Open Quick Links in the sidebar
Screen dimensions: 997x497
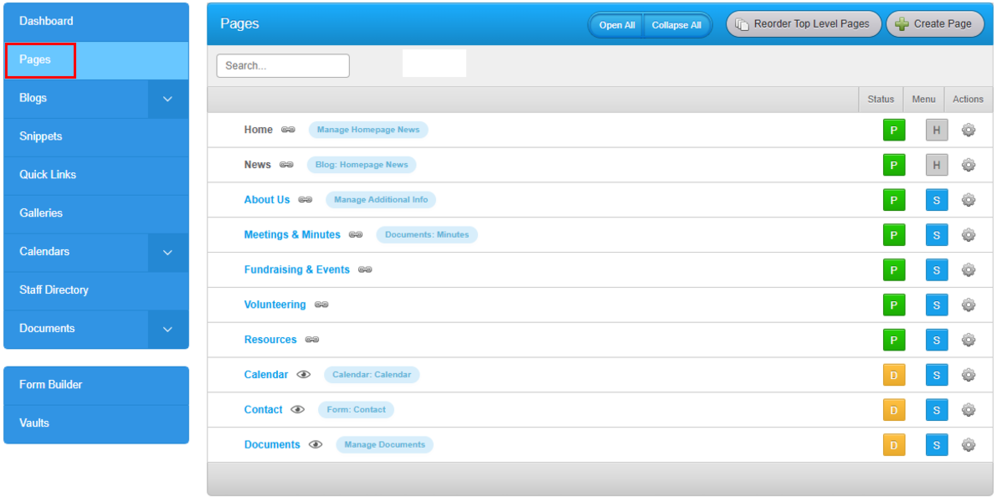pyautogui.click(x=96, y=175)
